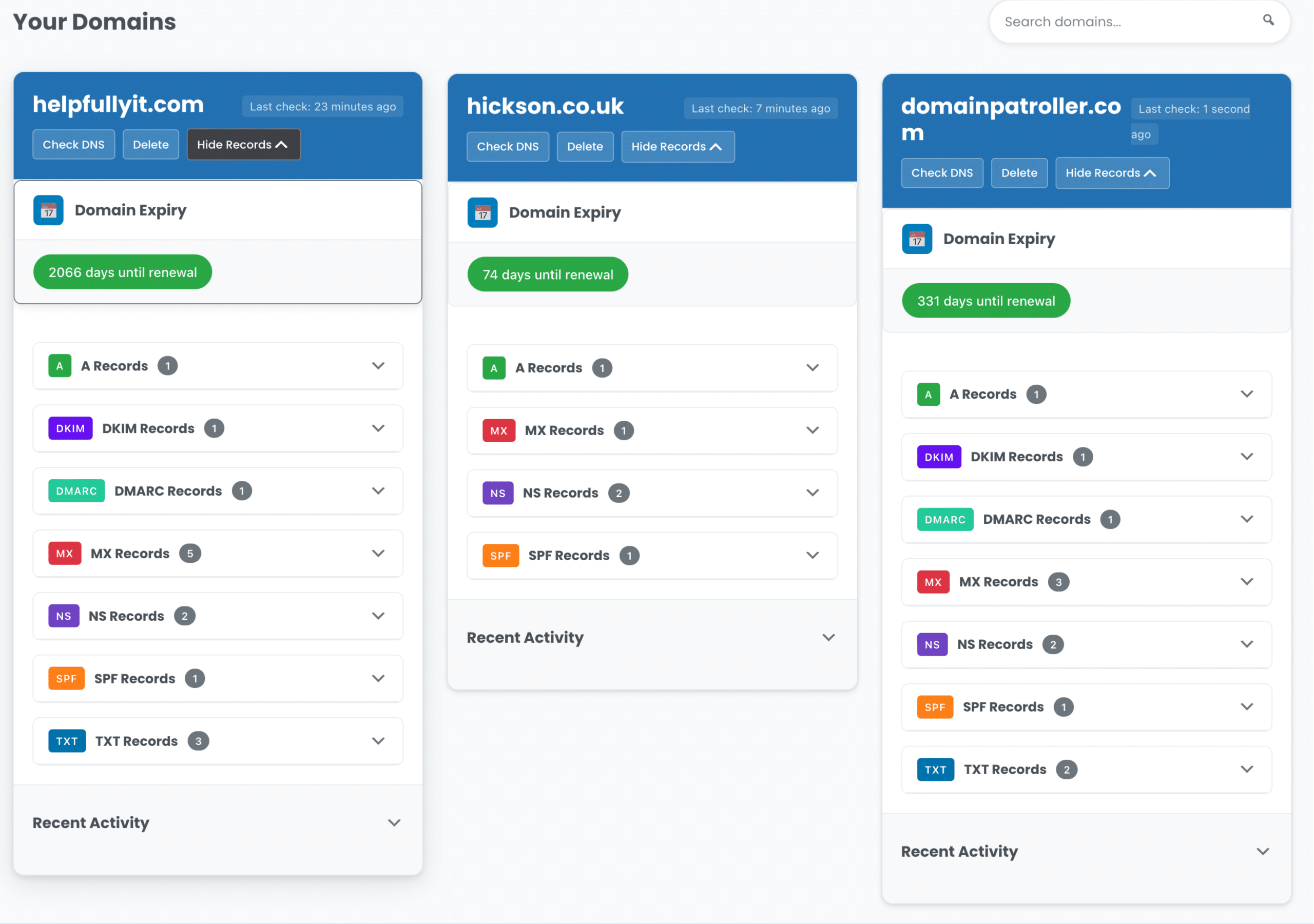Viewport: 1314px width, 924px height.
Task: Click the 74 days until renewal pill
Action: click(x=548, y=274)
